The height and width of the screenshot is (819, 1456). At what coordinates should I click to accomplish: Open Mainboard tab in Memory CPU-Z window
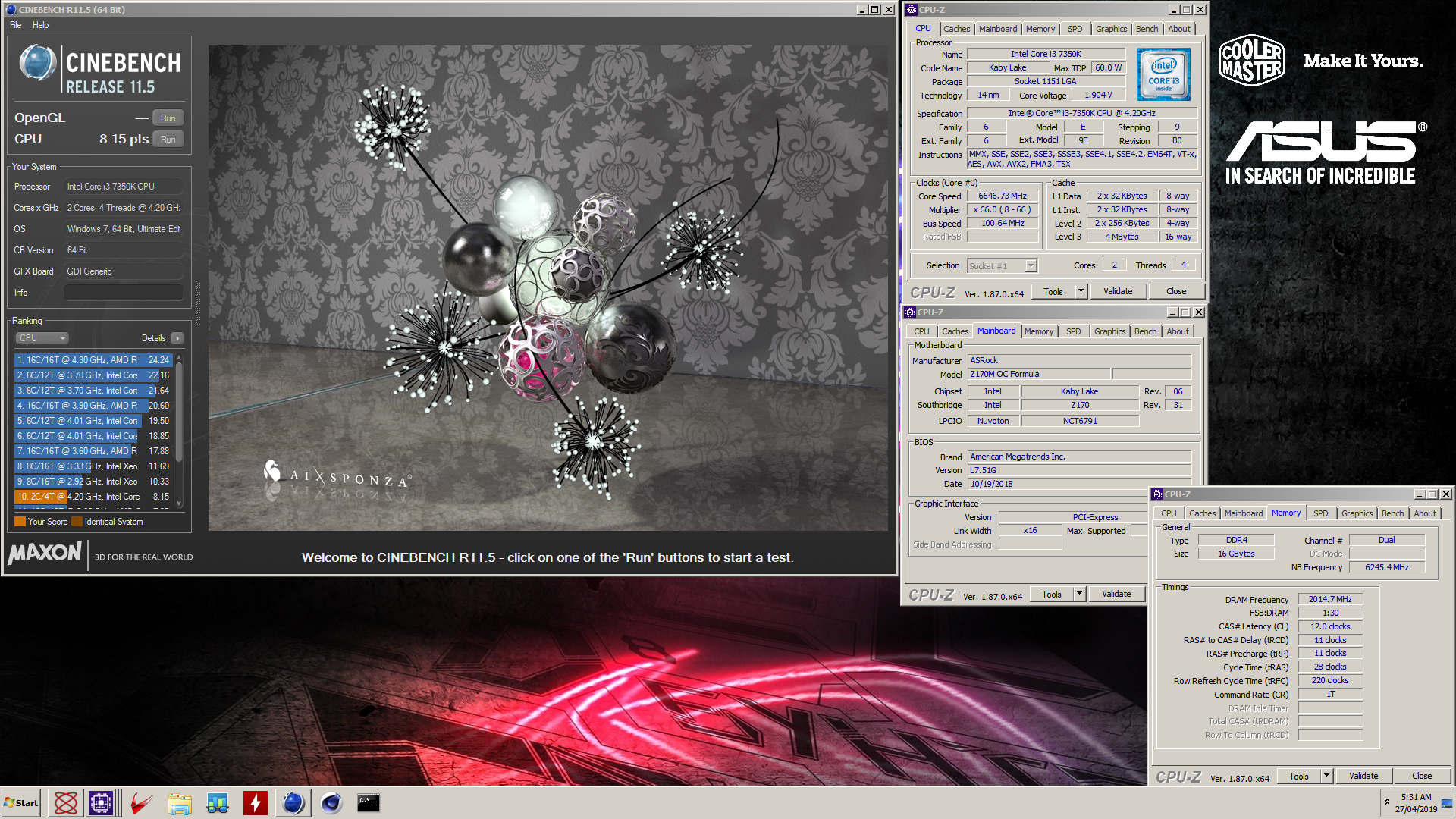1244,513
